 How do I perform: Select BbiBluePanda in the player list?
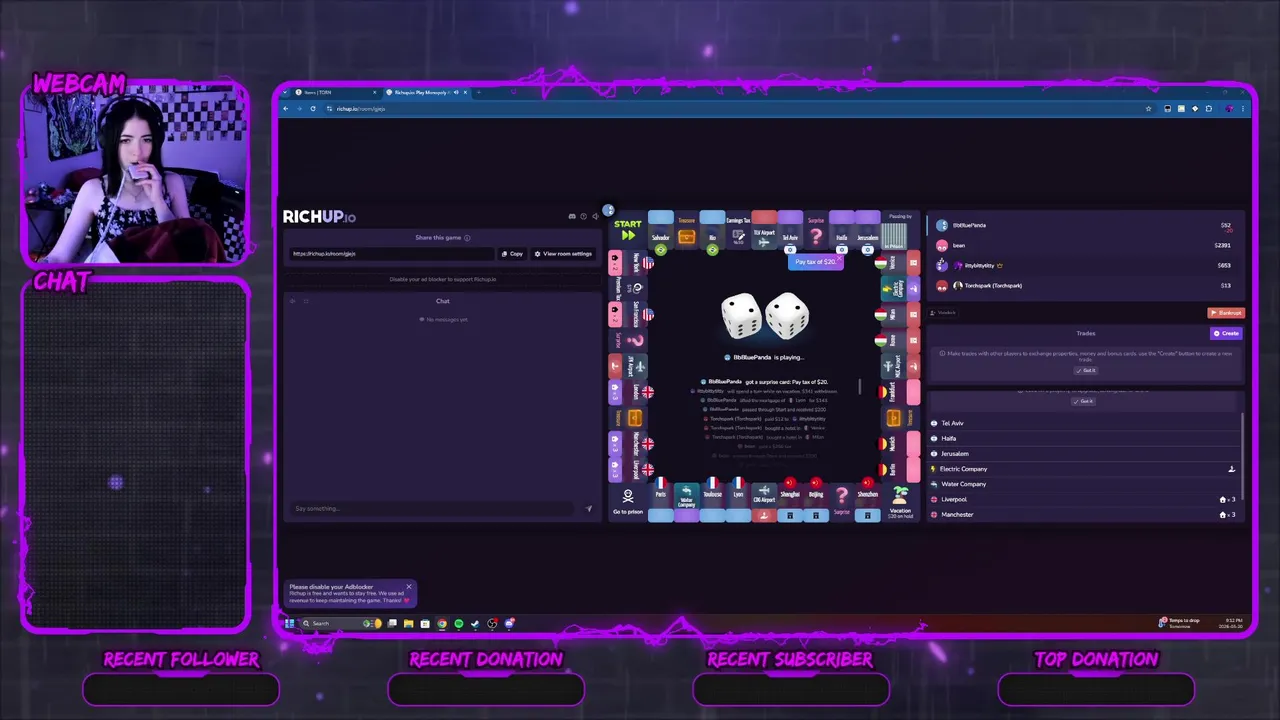coord(1085,225)
